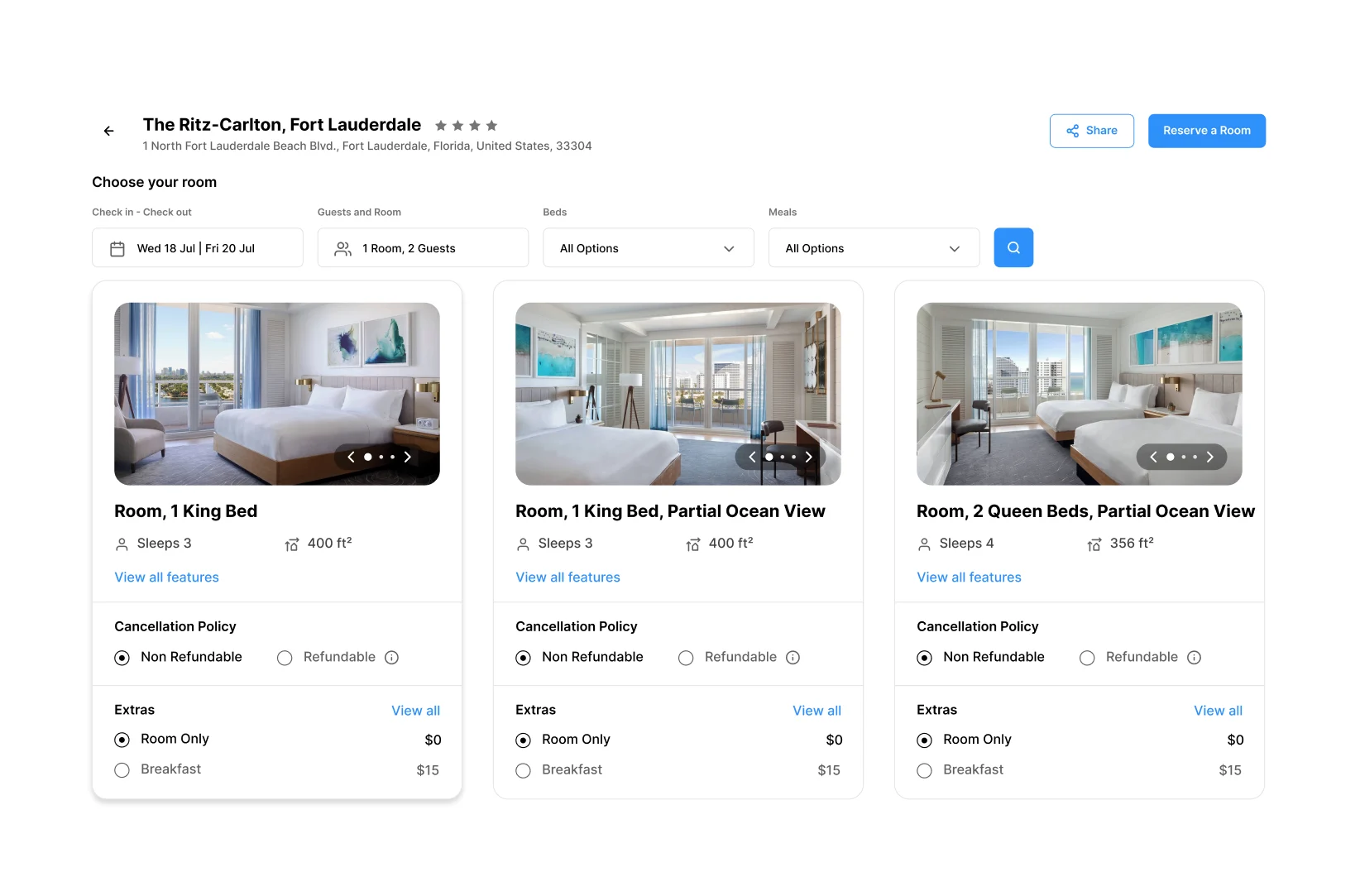View all features of King Bed Partial Ocean View
This screenshot has height=896, width=1360.
(567, 577)
